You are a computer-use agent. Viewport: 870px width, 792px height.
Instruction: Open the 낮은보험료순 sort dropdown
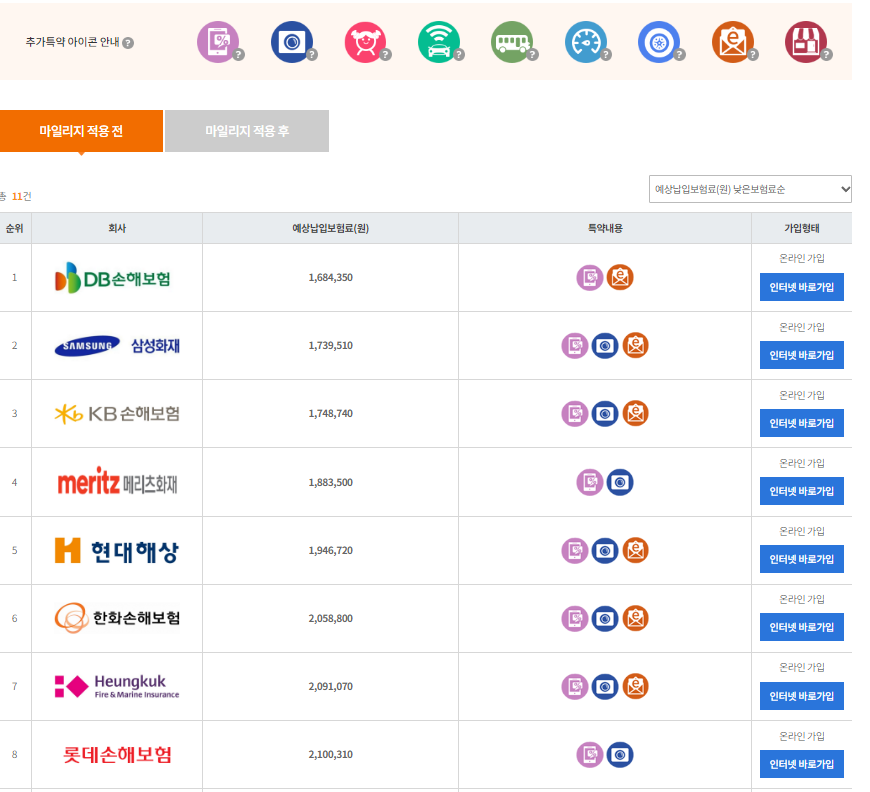[x=750, y=189]
